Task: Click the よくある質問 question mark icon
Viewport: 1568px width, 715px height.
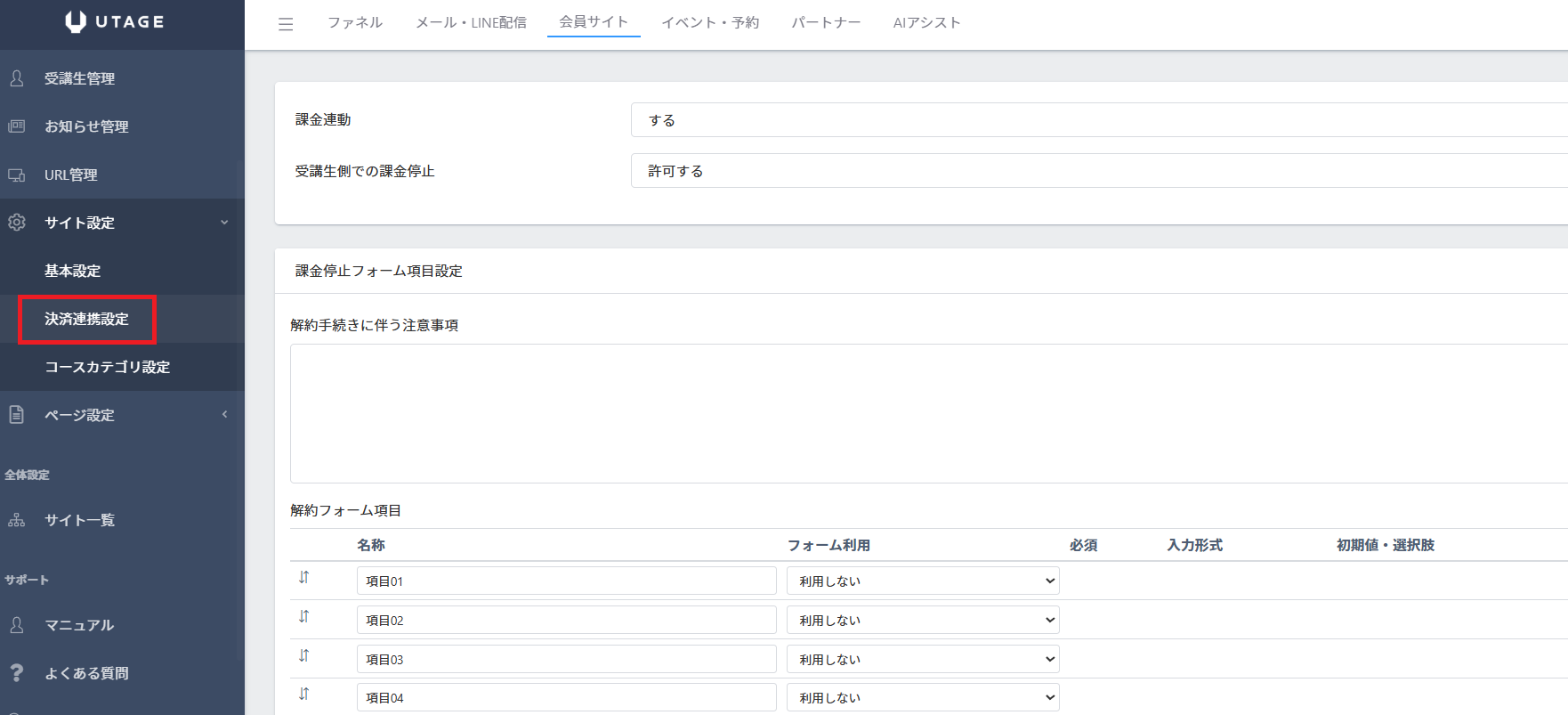Action: coord(17,673)
